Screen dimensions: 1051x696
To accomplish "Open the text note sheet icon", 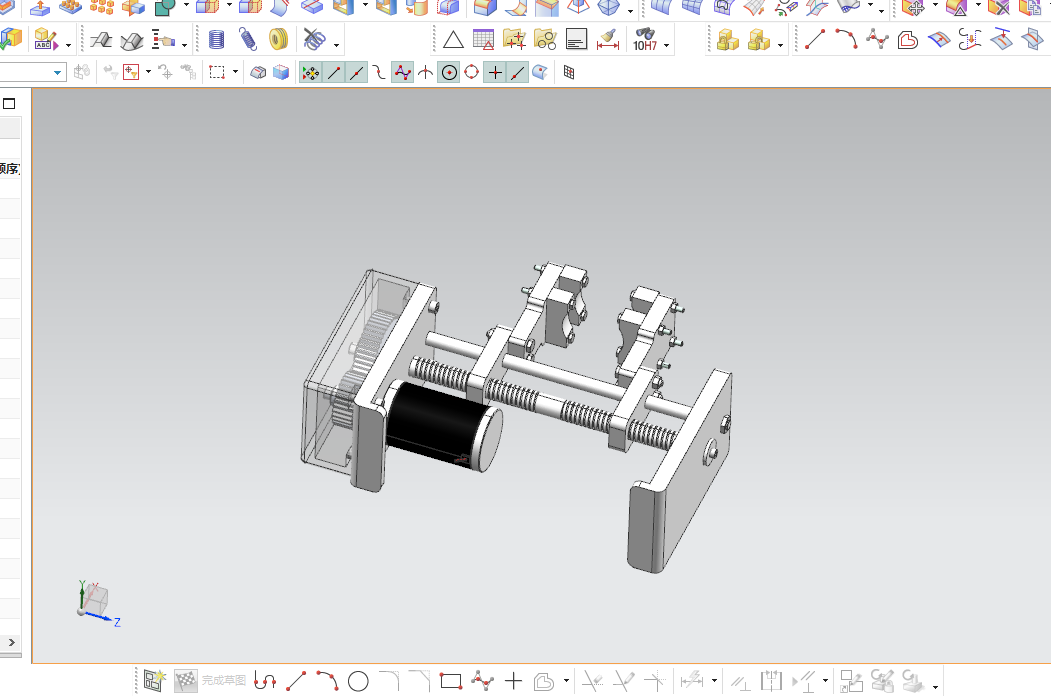I will tap(576, 40).
